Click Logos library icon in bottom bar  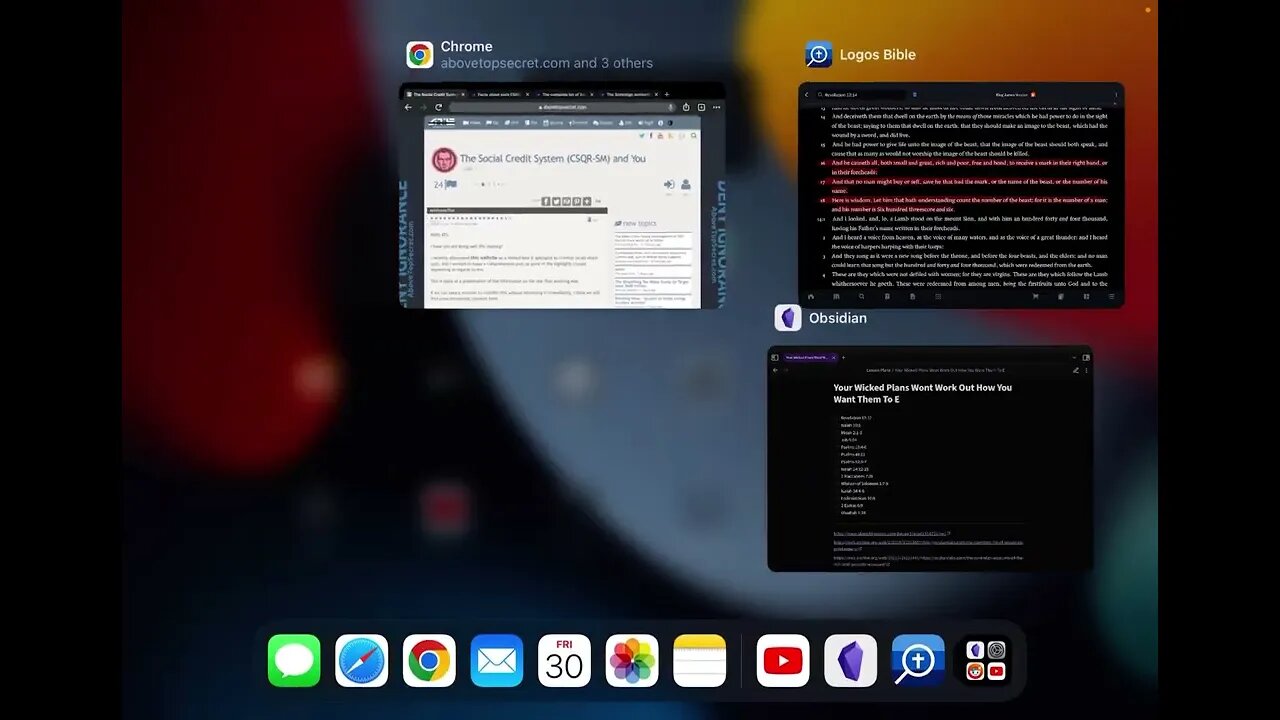pos(836,297)
